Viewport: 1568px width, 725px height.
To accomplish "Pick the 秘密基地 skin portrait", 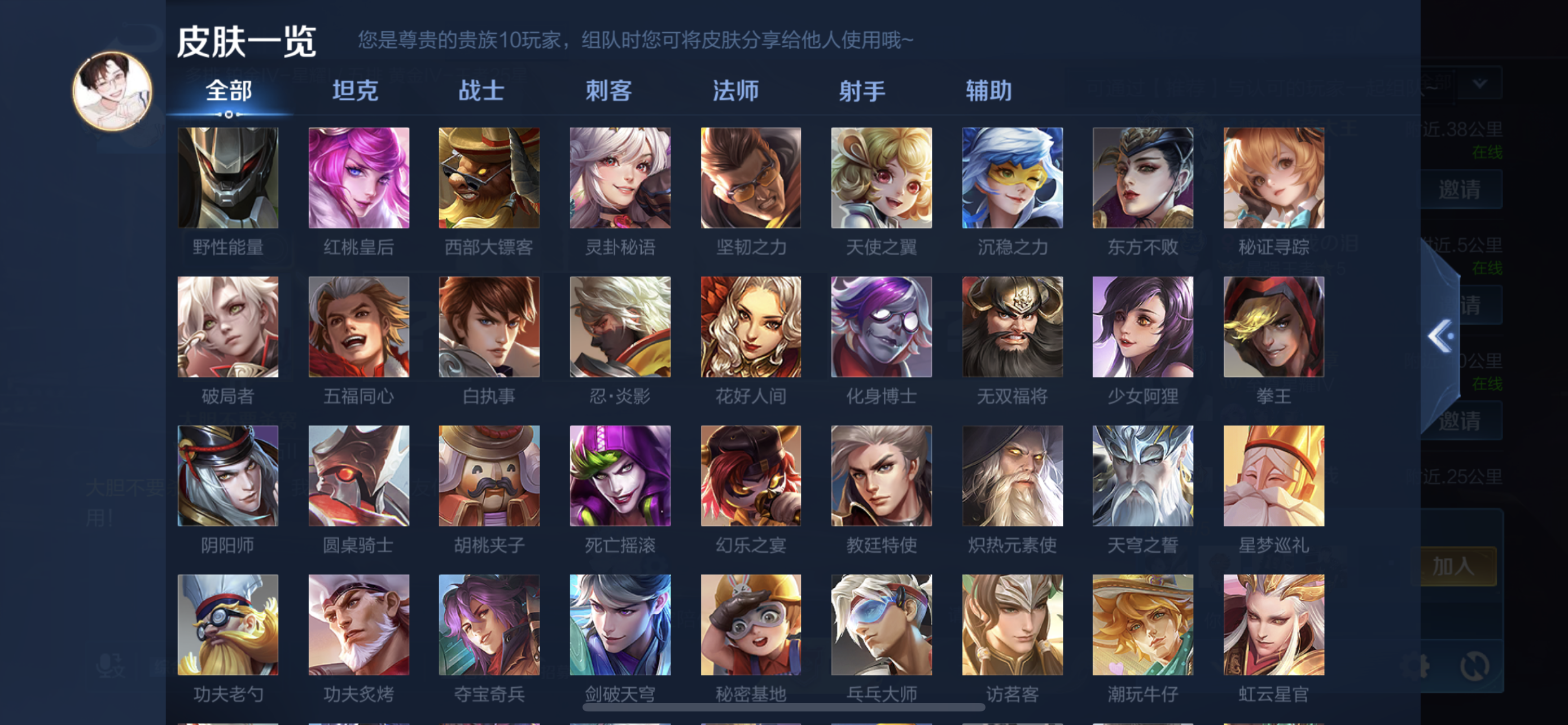I will coord(751,625).
